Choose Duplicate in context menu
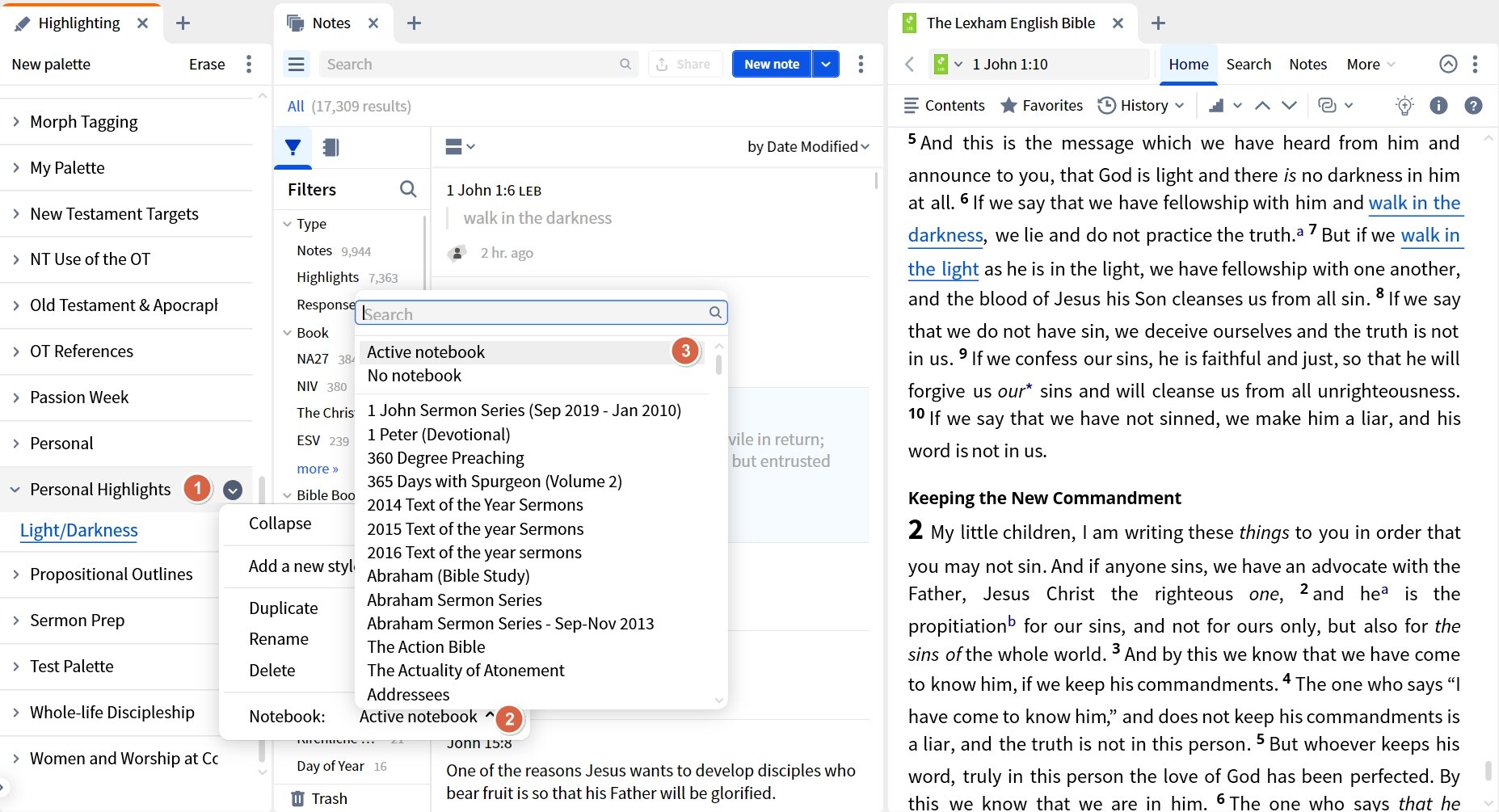Image resolution: width=1499 pixels, height=812 pixels. coord(283,608)
